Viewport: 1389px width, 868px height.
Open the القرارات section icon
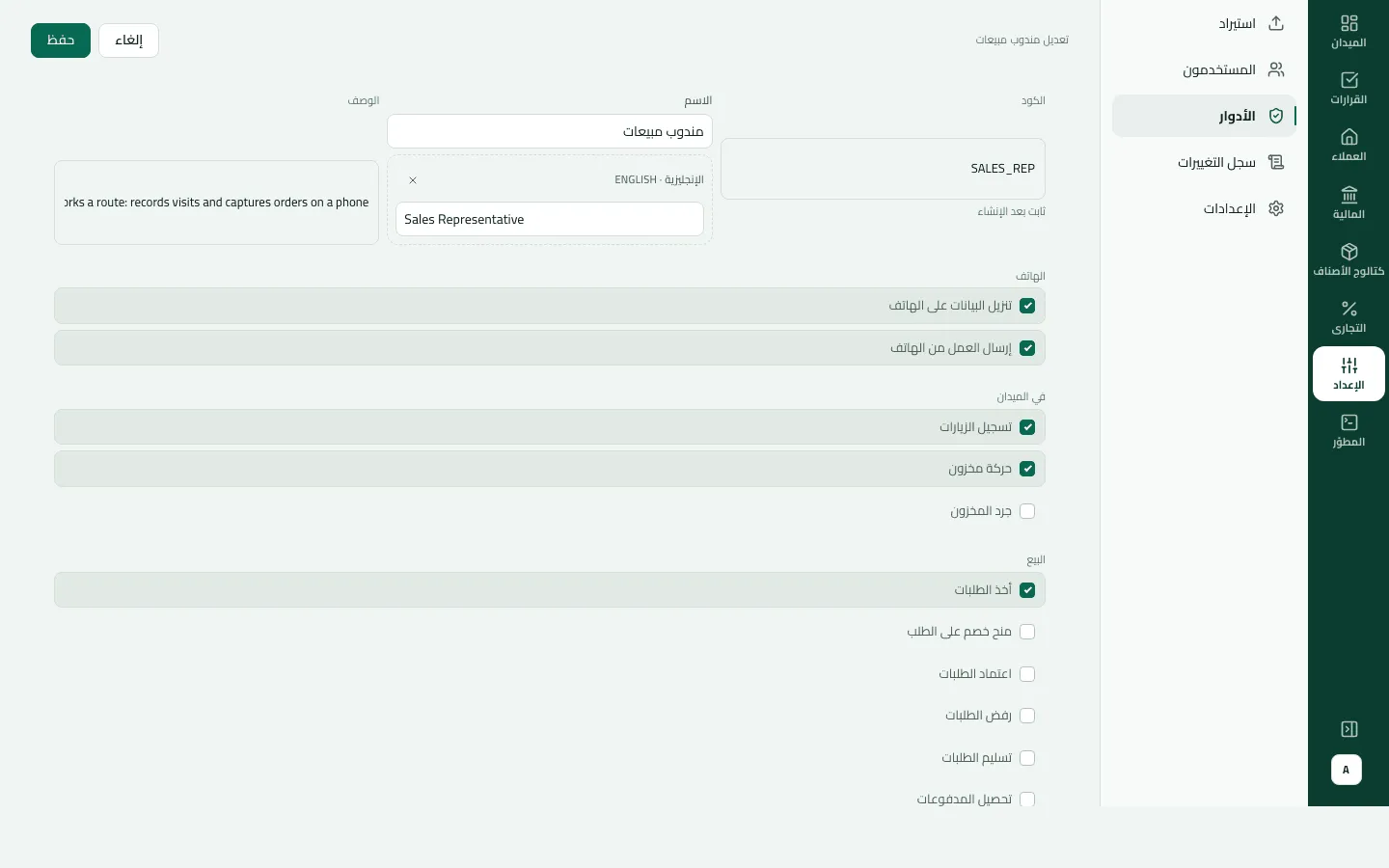[1349, 80]
